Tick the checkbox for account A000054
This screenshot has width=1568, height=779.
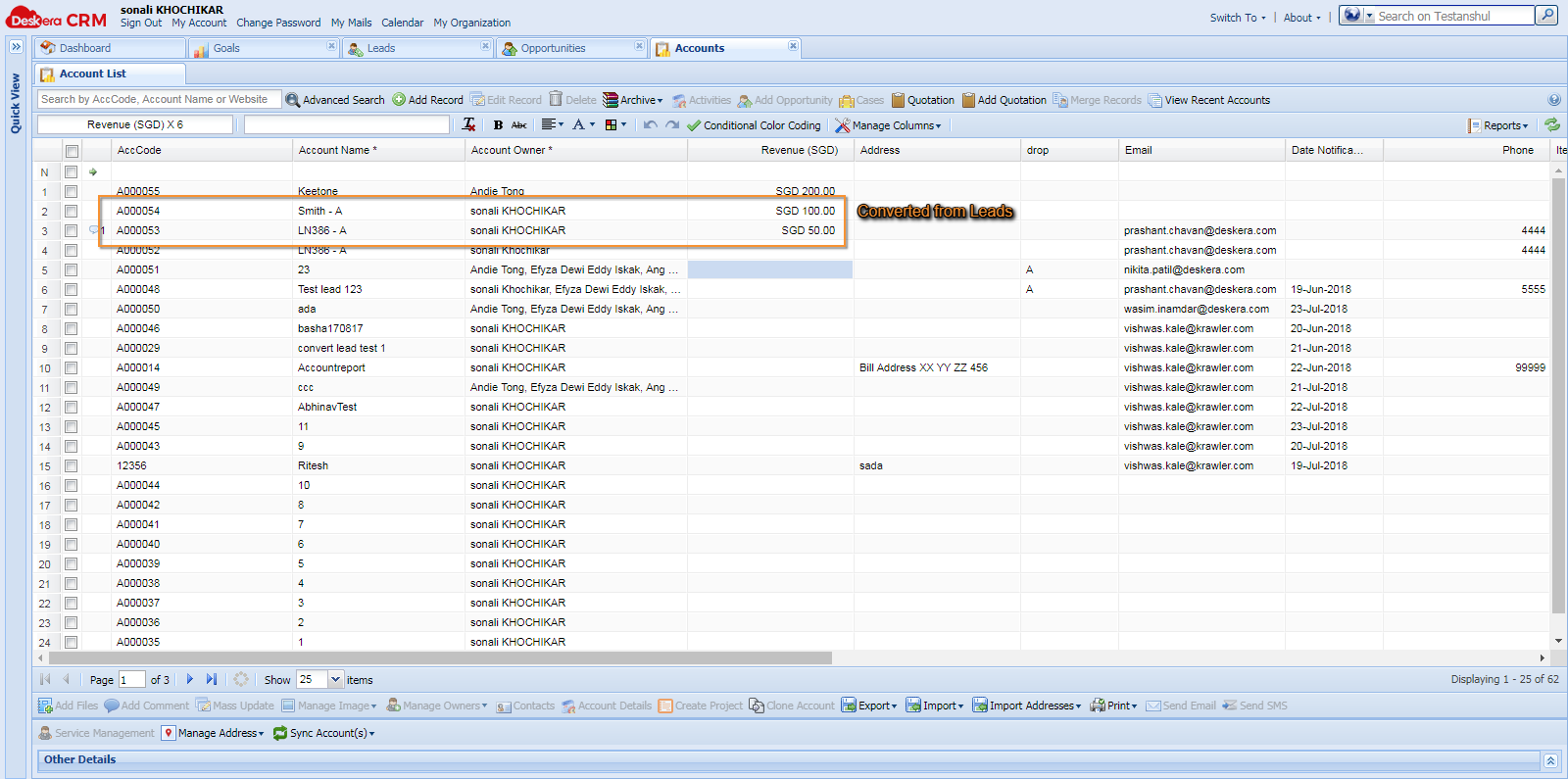coord(72,212)
